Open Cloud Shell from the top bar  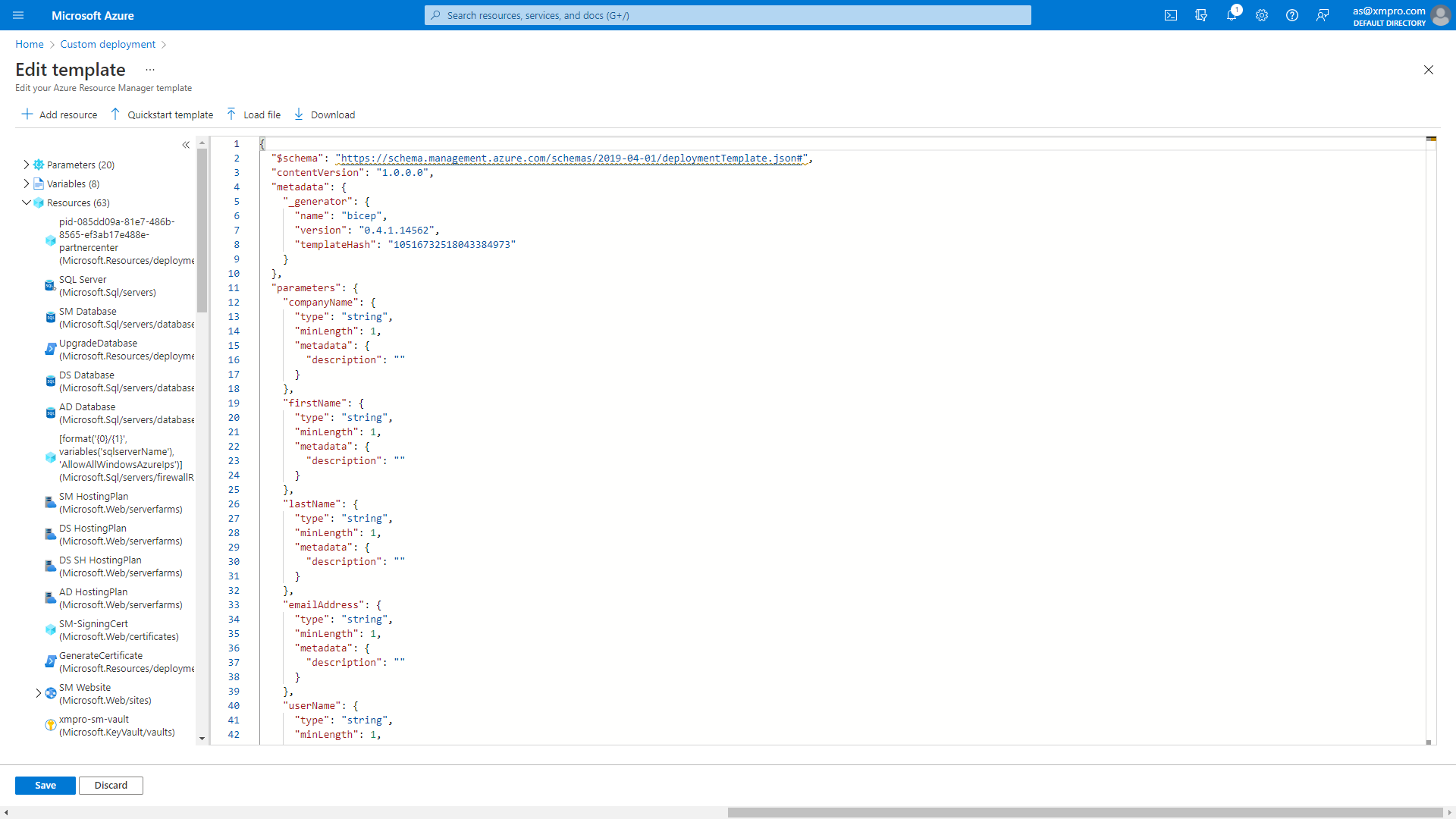point(1171,15)
